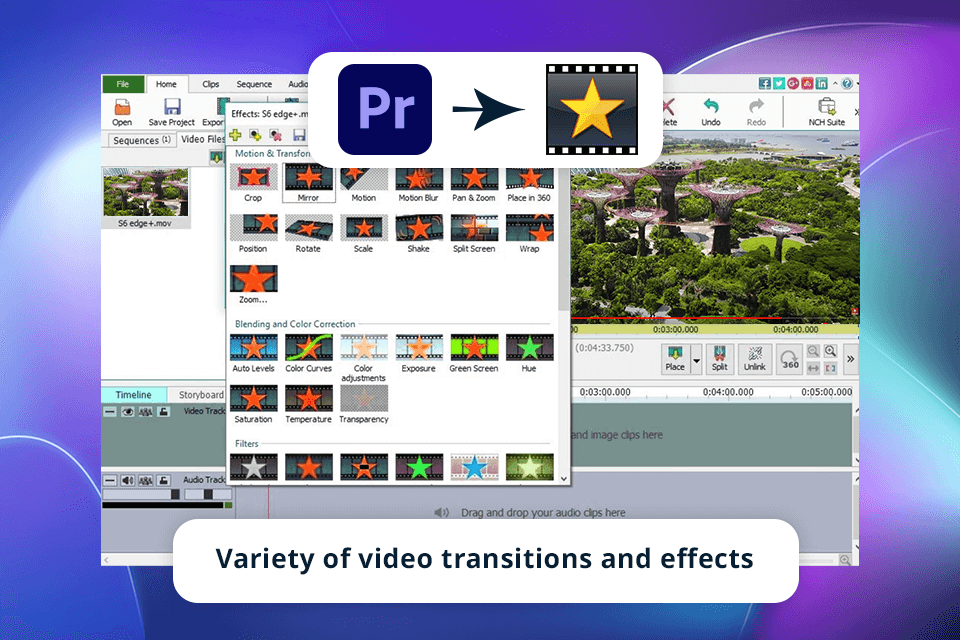Click the Unlink button
Viewport: 960px width, 640px height.
(x=755, y=360)
